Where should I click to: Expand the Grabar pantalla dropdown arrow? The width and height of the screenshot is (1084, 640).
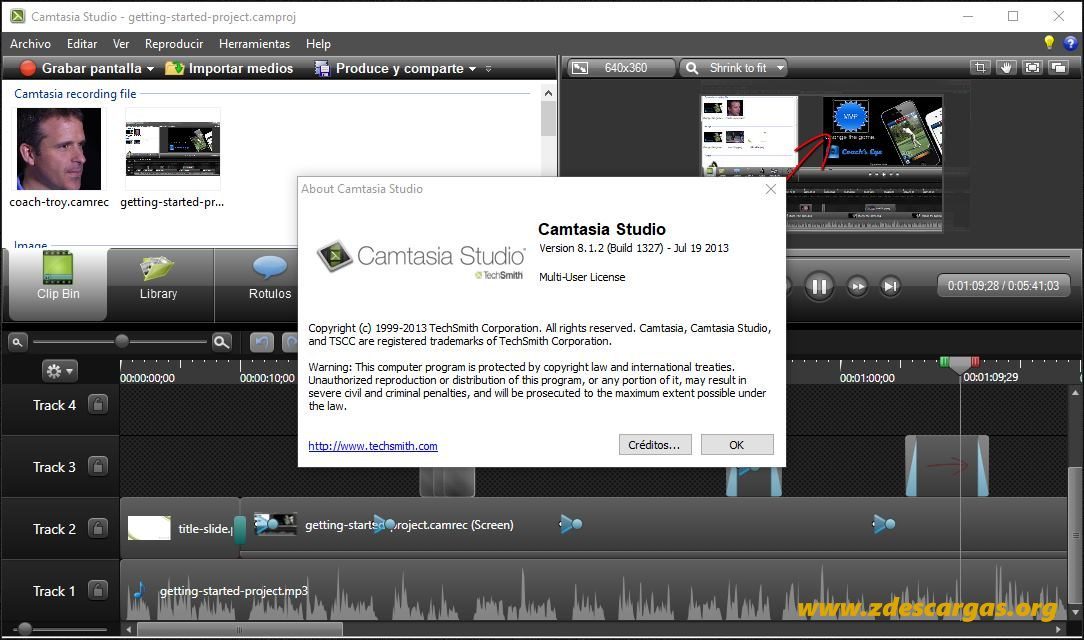150,68
